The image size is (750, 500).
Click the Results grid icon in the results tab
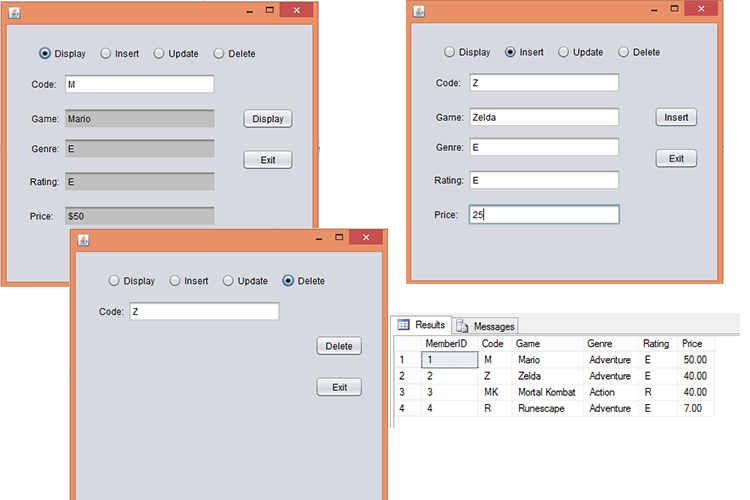[404, 325]
